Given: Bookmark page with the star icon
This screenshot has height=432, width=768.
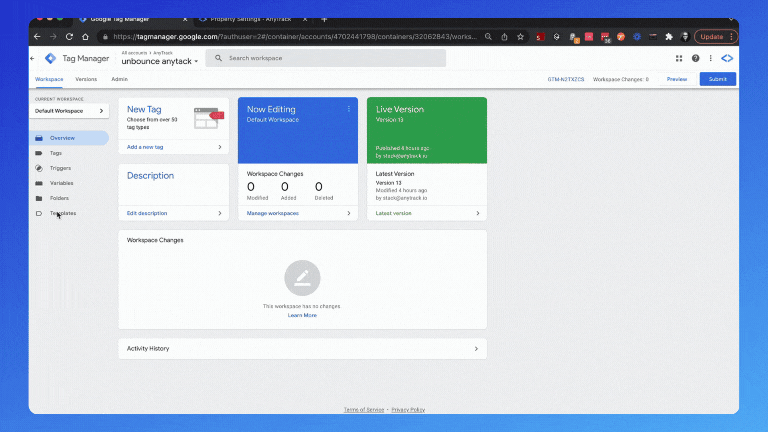Looking at the screenshot, I should [520, 37].
